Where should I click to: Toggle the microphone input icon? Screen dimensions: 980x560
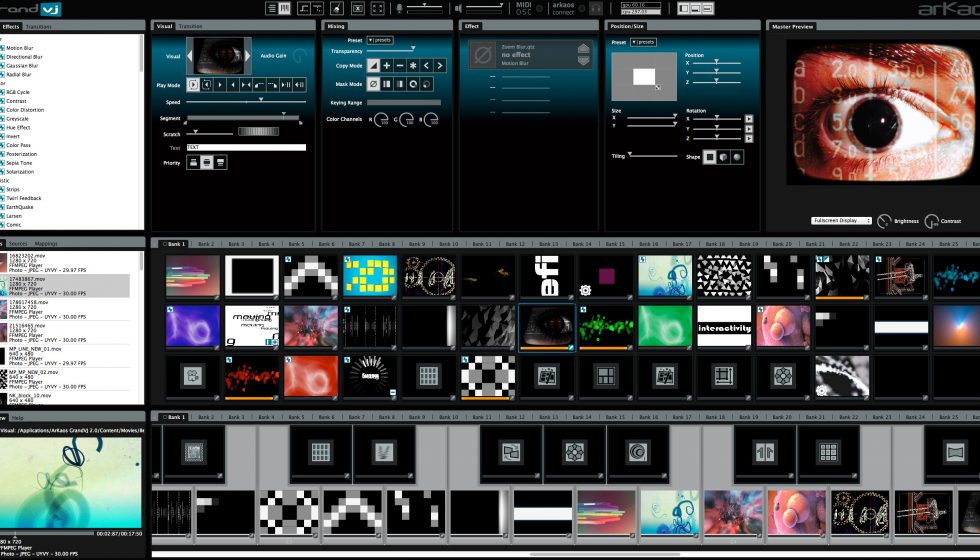(399, 9)
